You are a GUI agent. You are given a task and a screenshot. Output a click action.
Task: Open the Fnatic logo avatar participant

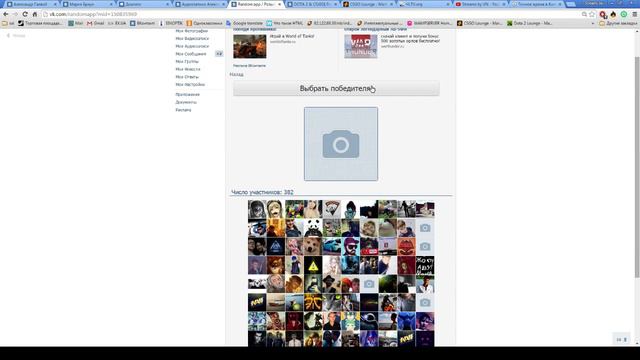(x=313, y=302)
